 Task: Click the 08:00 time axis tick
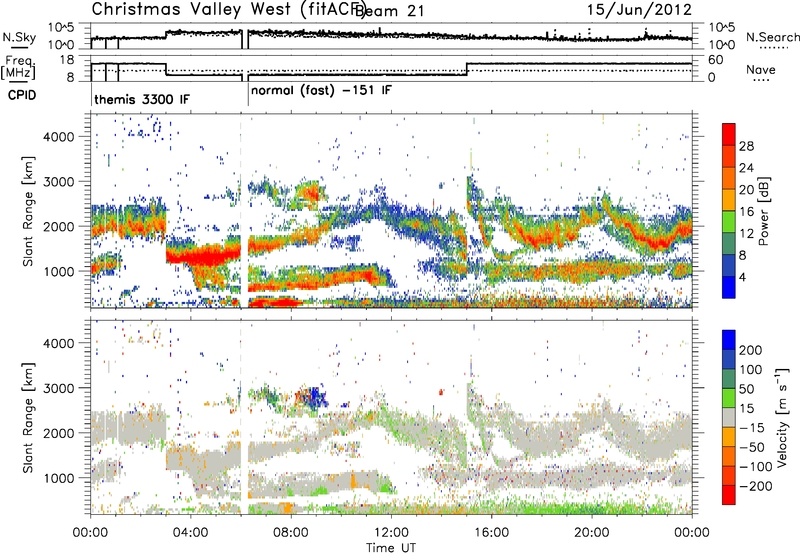pyautogui.click(x=291, y=532)
